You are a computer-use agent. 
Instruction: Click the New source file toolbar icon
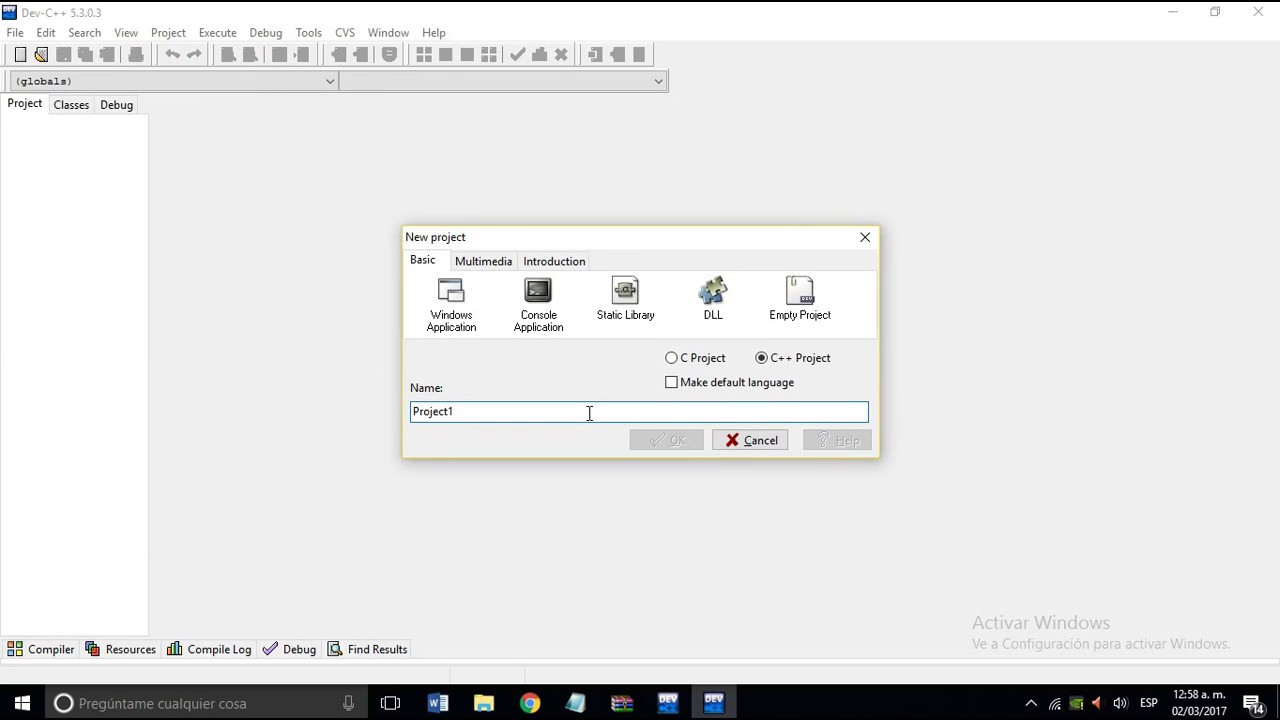point(20,55)
